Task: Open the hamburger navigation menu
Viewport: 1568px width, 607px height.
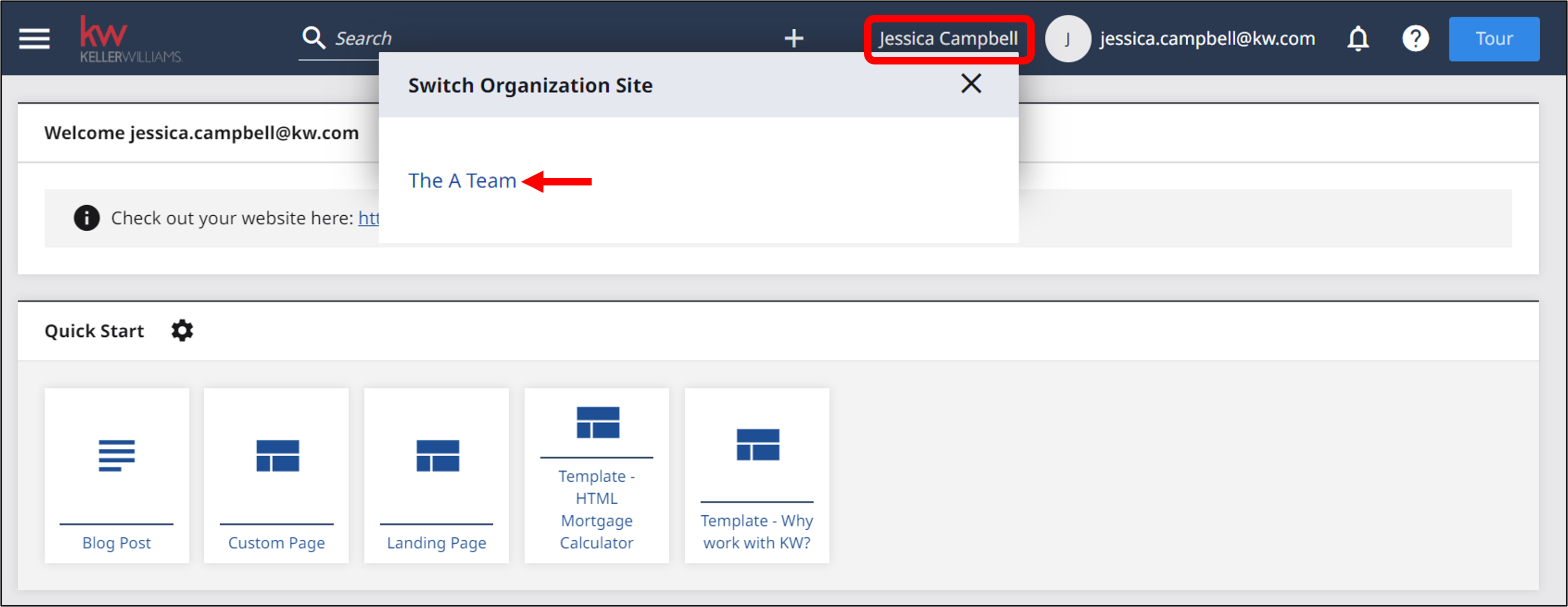Action: (34, 38)
